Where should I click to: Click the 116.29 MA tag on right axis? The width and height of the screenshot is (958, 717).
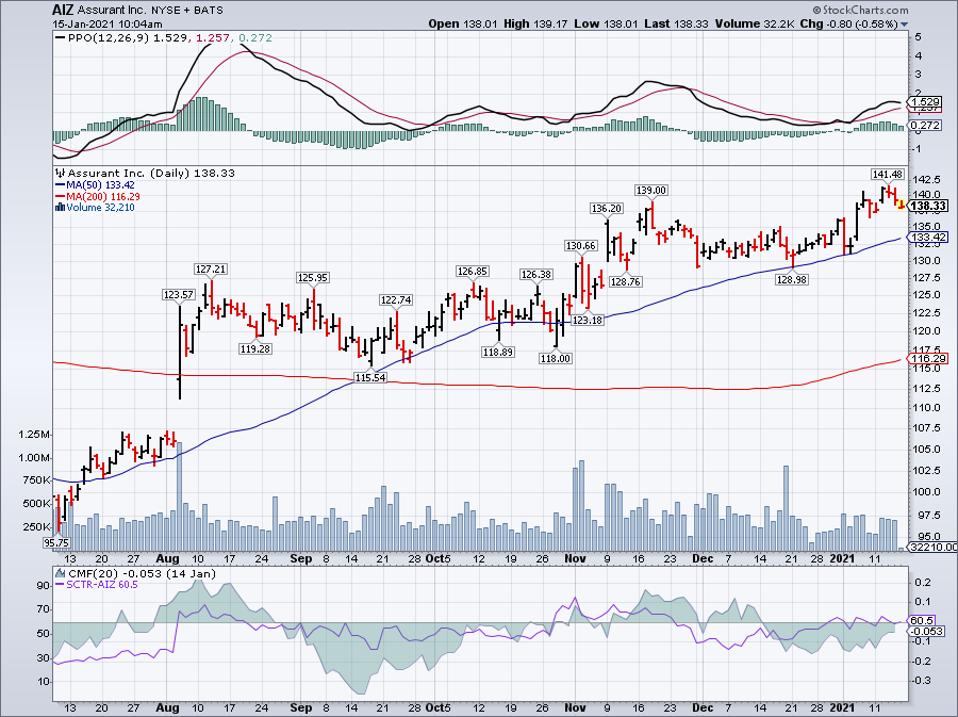pos(929,358)
